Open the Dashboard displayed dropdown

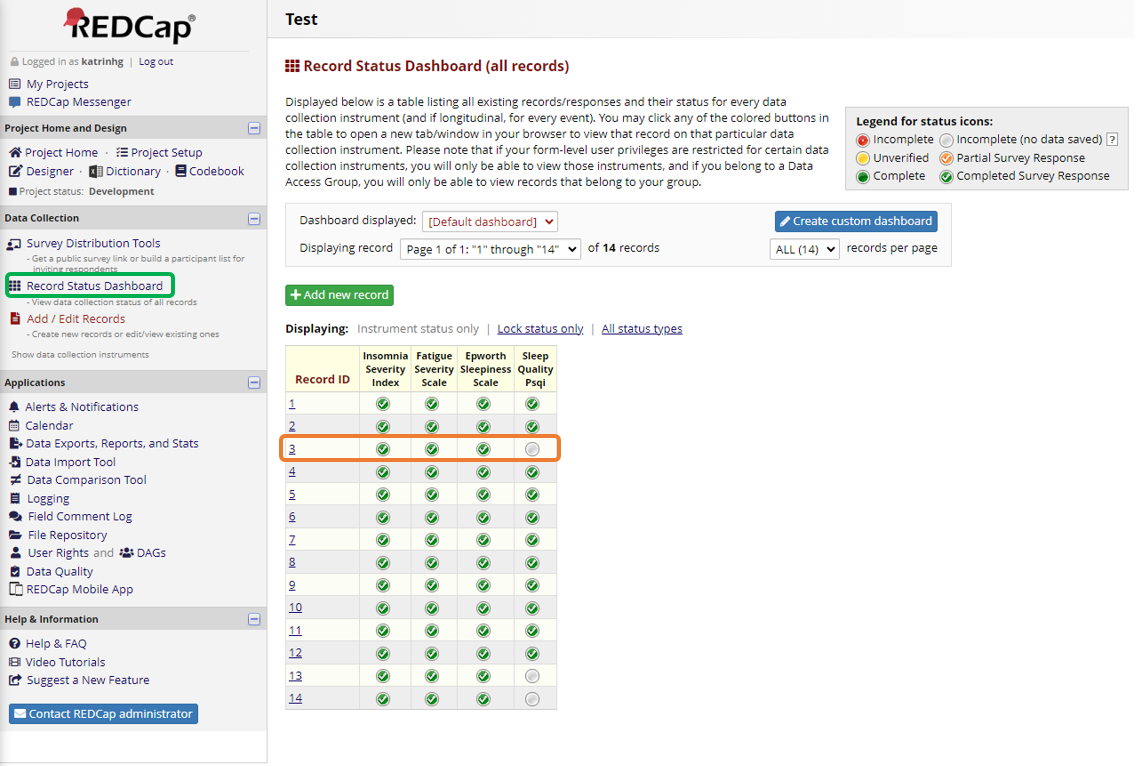pyautogui.click(x=489, y=222)
